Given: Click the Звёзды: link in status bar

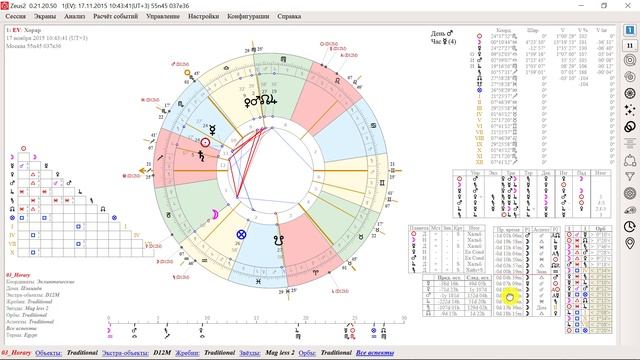Looking at the screenshot, I should click(x=250, y=353).
